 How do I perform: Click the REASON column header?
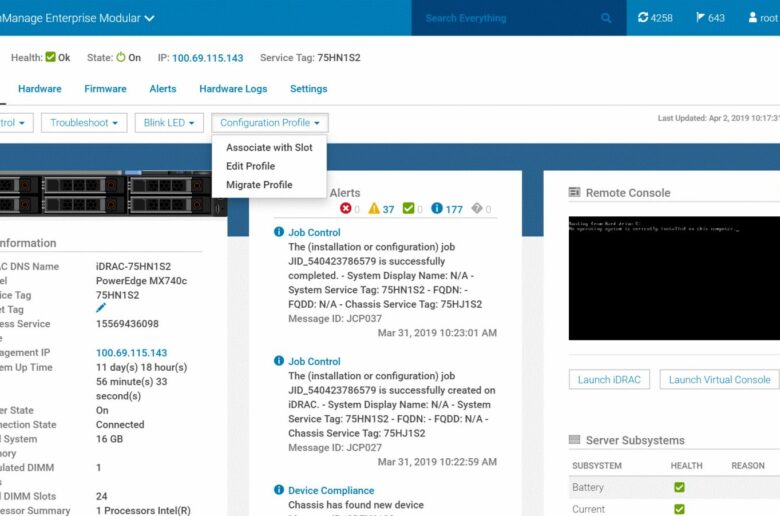[748, 466]
